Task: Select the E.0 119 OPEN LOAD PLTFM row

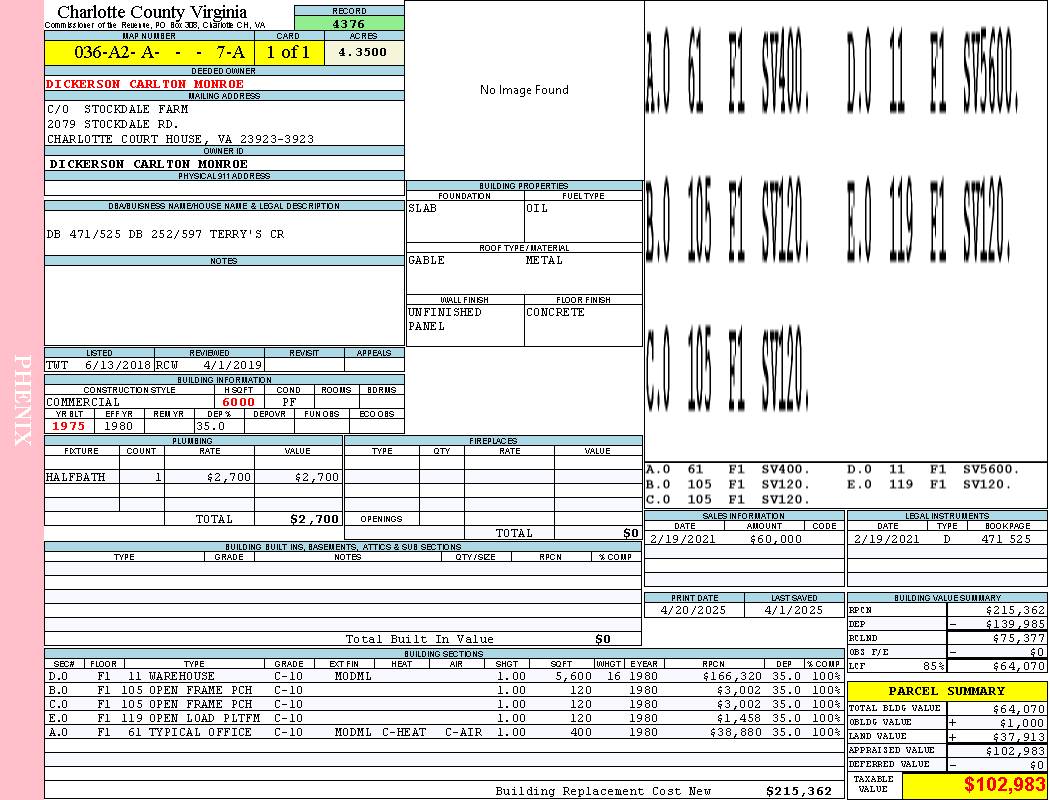Action: click(444, 718)
